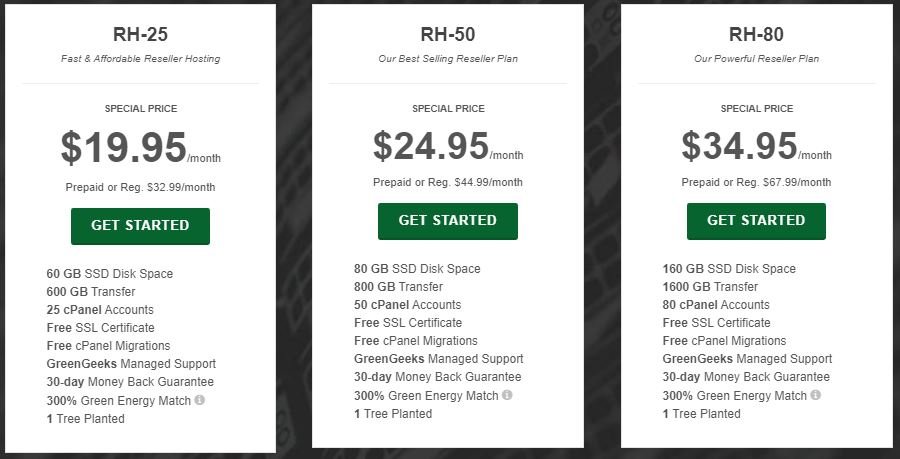Screen dimensions: 900x459
Task: Click the info icon beside RH-50 Green Energy Match
Action: tap(507, 395)
